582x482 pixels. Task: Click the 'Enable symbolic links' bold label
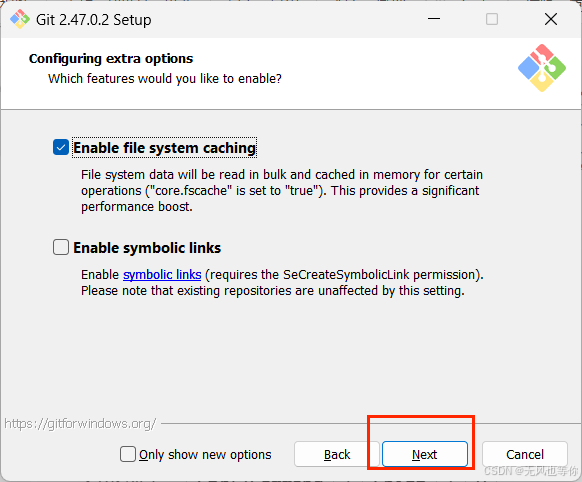pos(147,248)
